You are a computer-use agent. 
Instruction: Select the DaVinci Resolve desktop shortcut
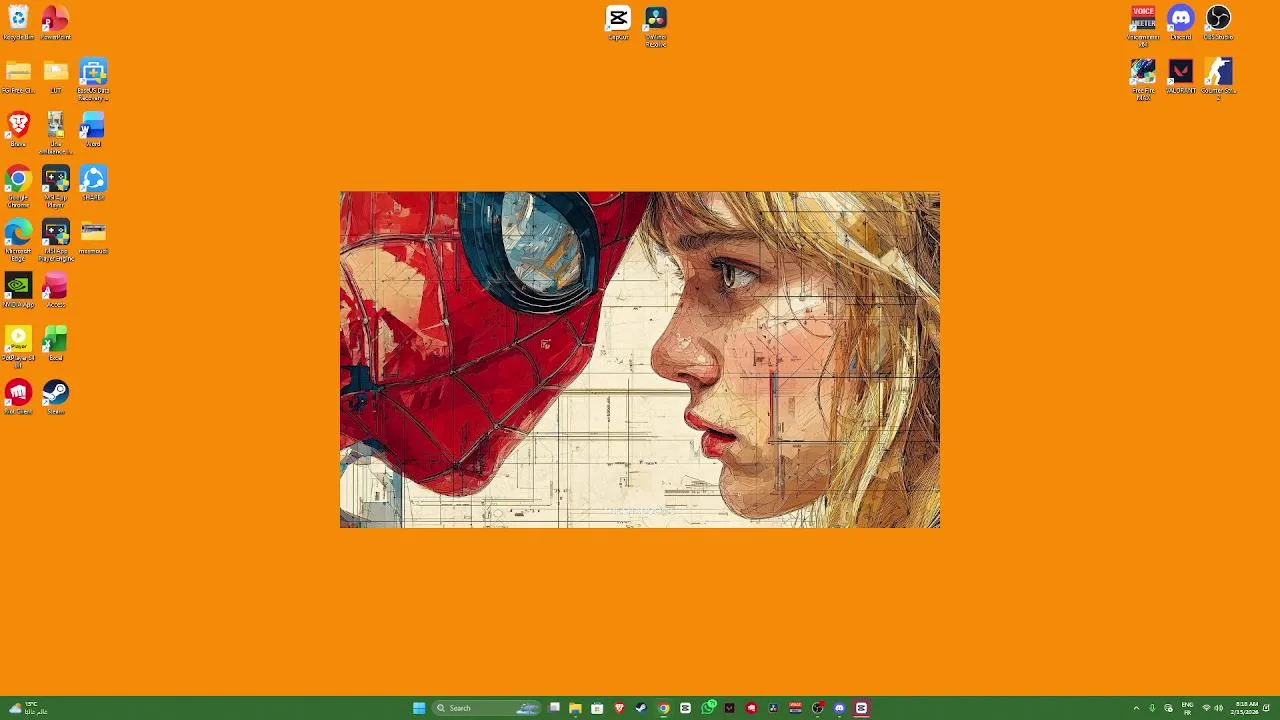656,27
